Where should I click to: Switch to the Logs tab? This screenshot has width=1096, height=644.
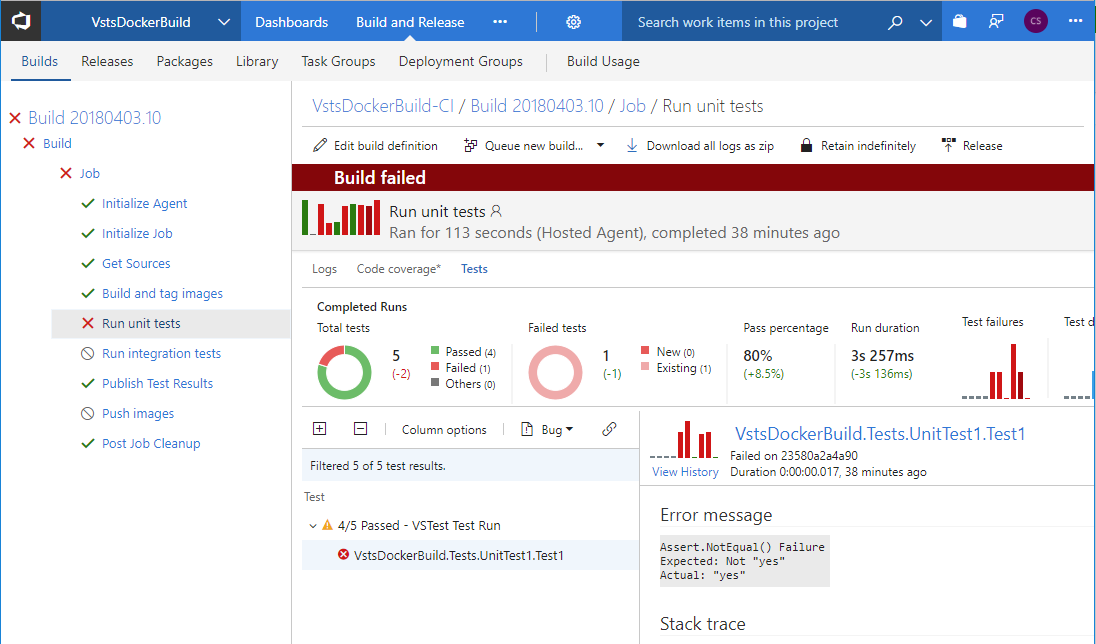(x=324, y=269)
